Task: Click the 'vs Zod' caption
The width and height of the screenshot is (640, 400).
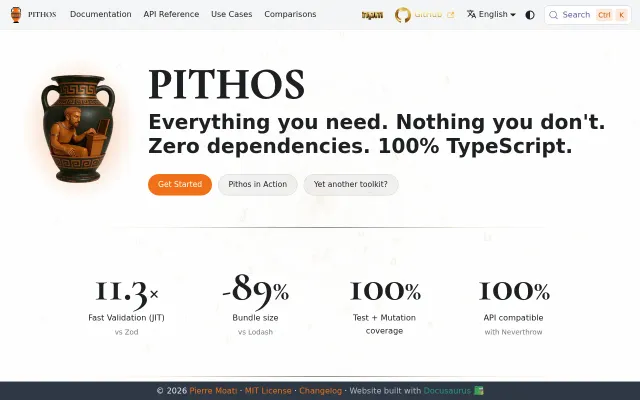Action: [x=127, y=332]
